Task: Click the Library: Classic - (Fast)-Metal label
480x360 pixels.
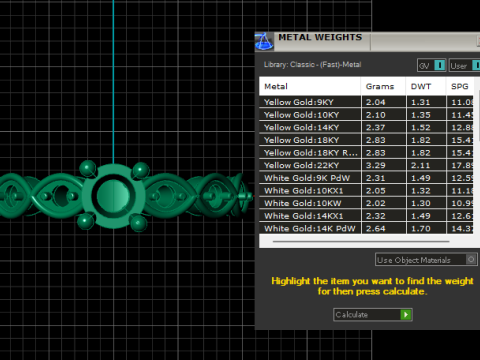Action: [312, 64]
